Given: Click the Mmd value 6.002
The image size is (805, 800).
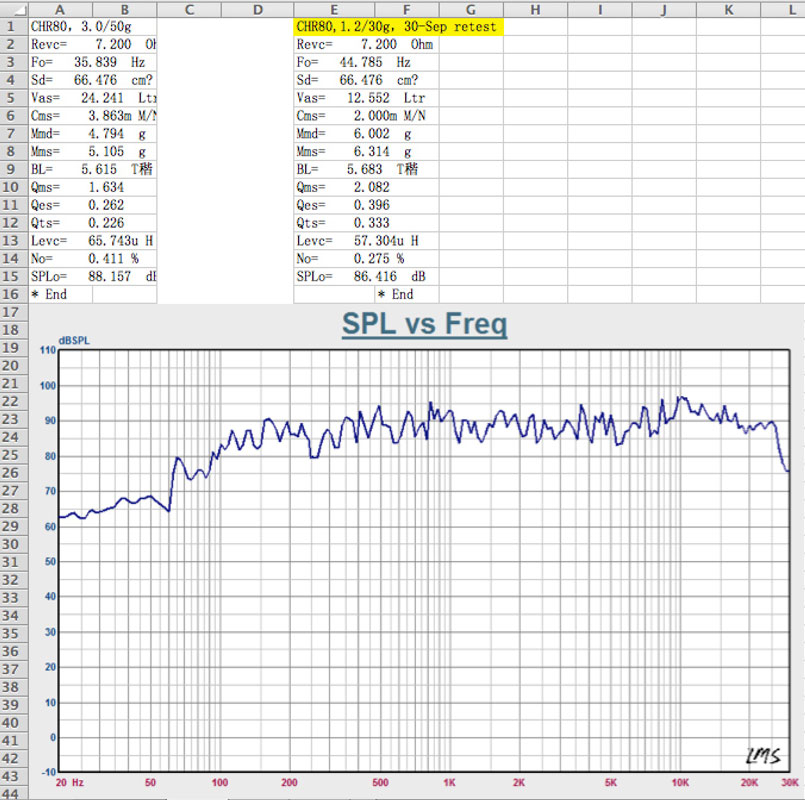Looking at the screenshot, I should coord(372,134).
